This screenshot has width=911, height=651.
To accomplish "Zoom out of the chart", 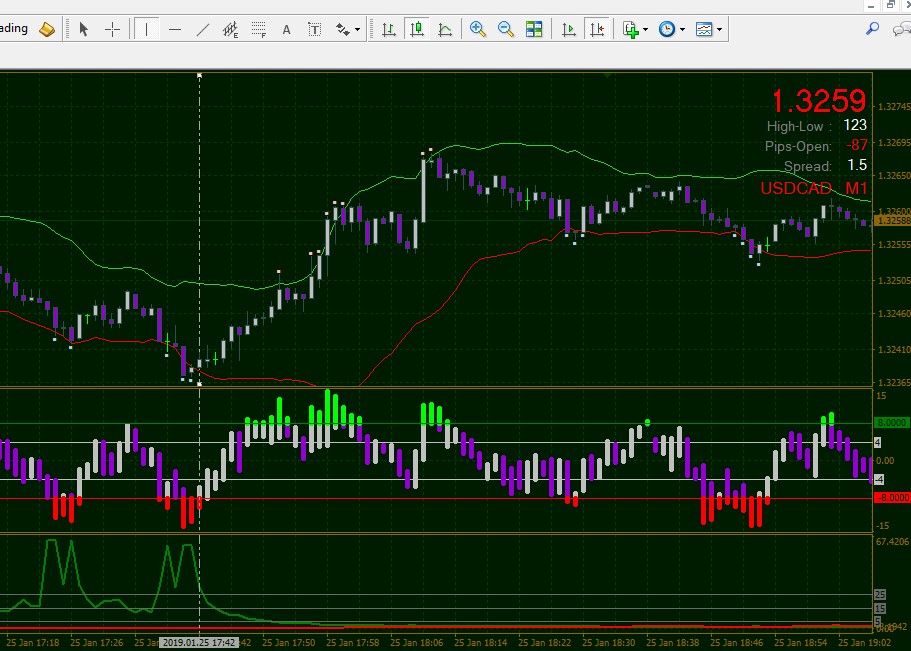I will pos(505,29).
